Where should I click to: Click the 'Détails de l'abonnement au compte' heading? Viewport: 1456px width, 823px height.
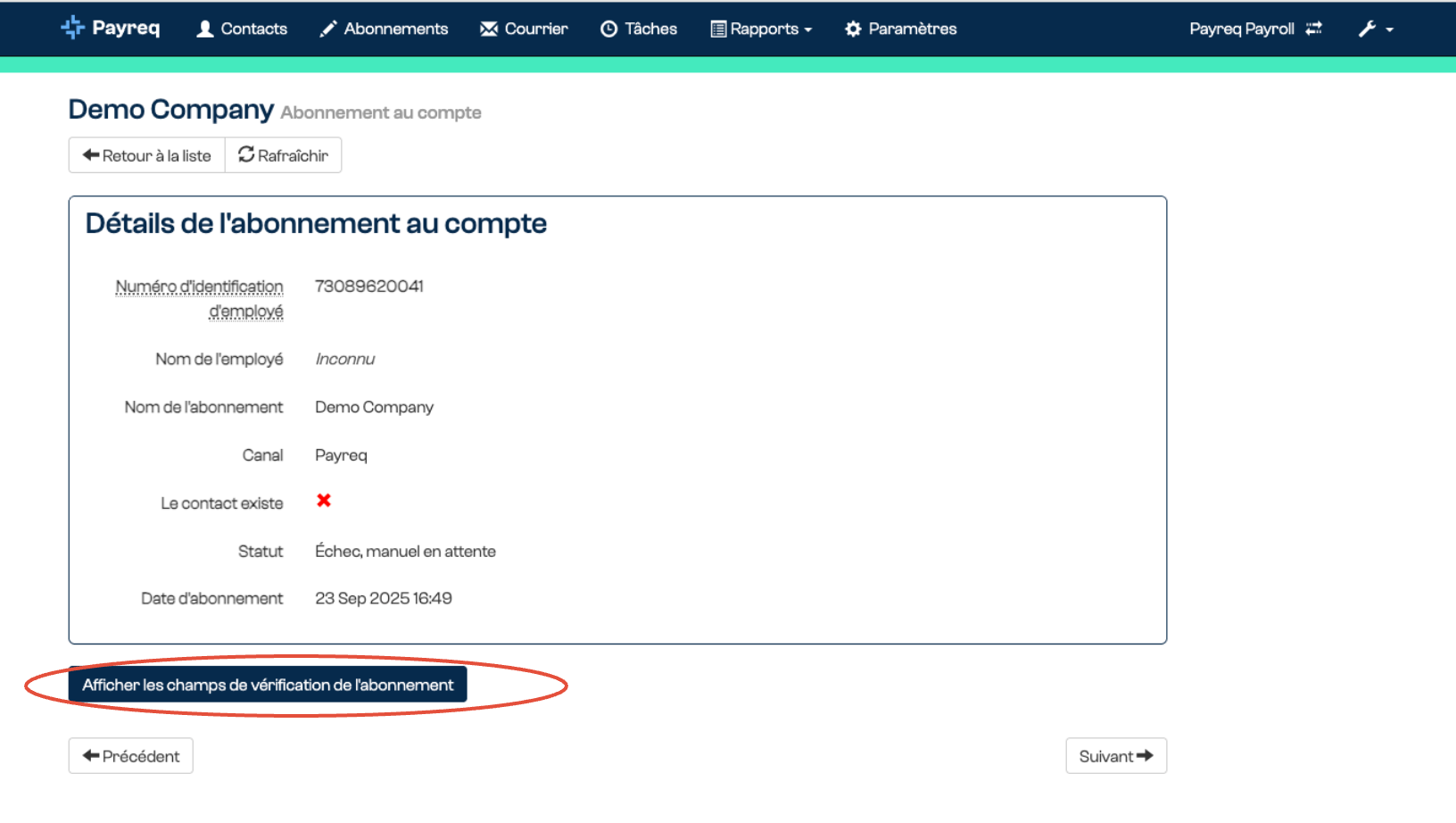point(316,223)
